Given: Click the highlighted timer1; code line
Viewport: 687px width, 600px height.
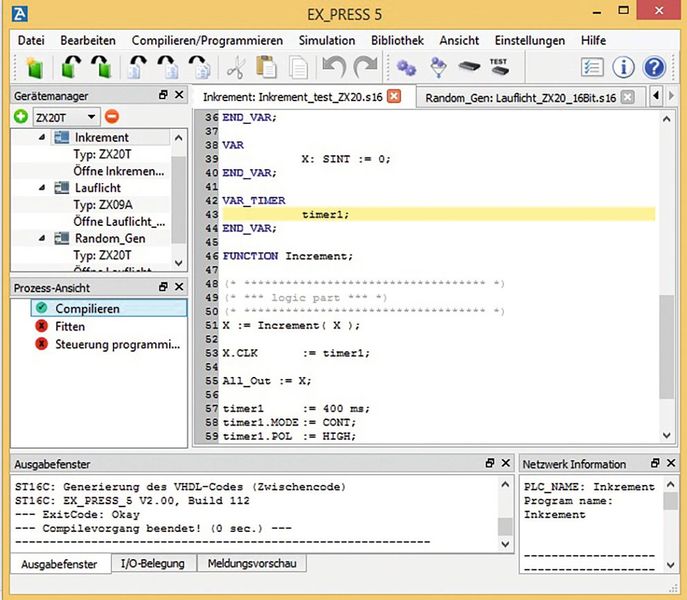Looking at the screenshot, I should tap(439, 214).
